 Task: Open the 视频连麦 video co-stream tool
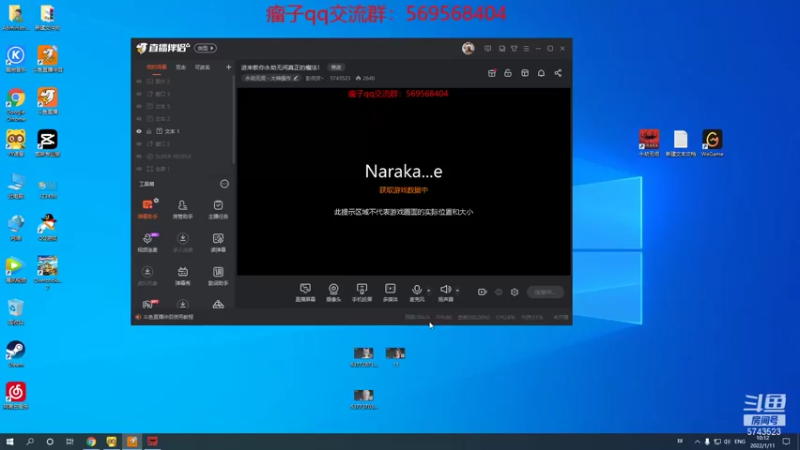147,242
